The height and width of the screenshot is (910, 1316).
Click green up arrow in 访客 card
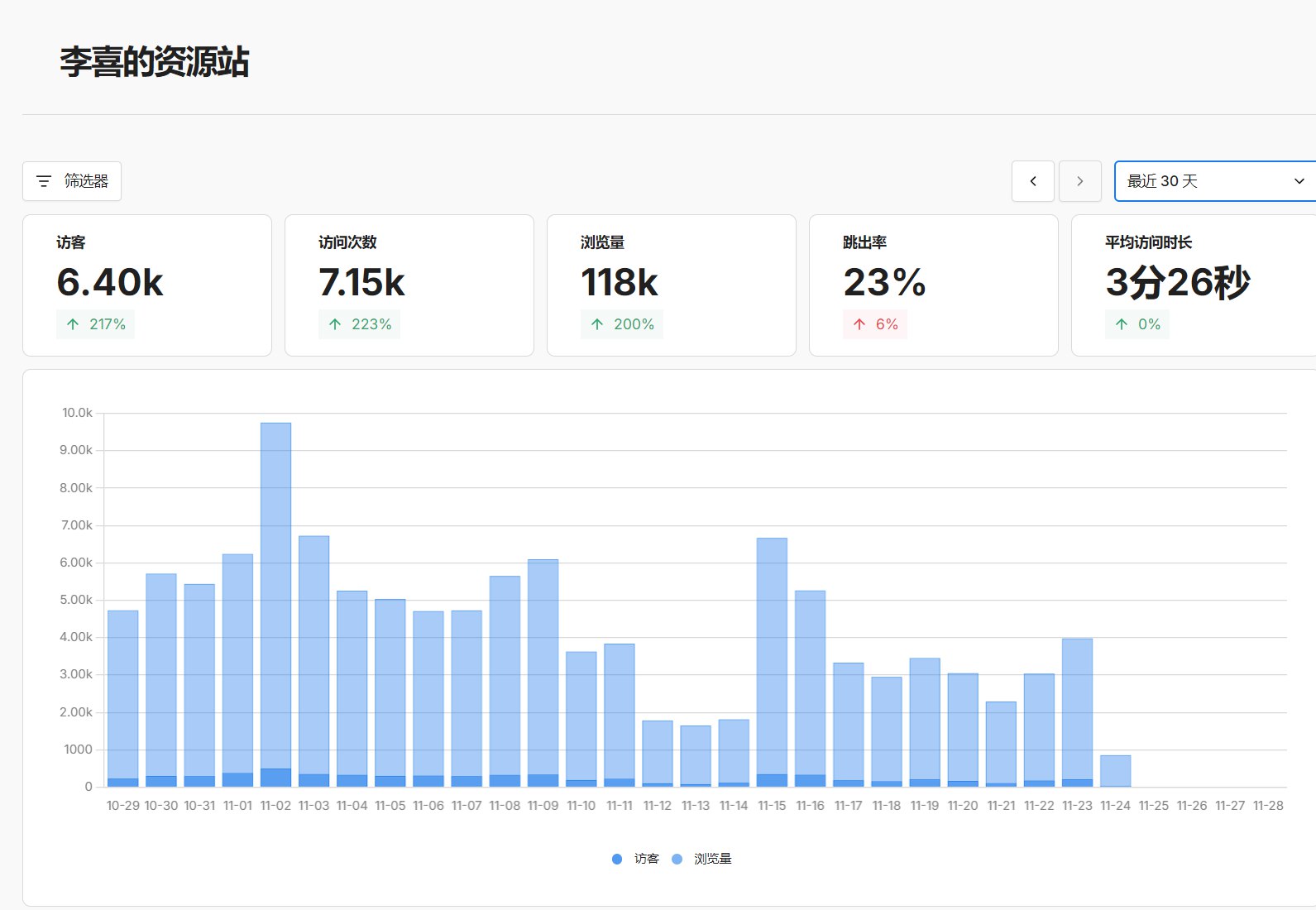[x=73, y=324]
